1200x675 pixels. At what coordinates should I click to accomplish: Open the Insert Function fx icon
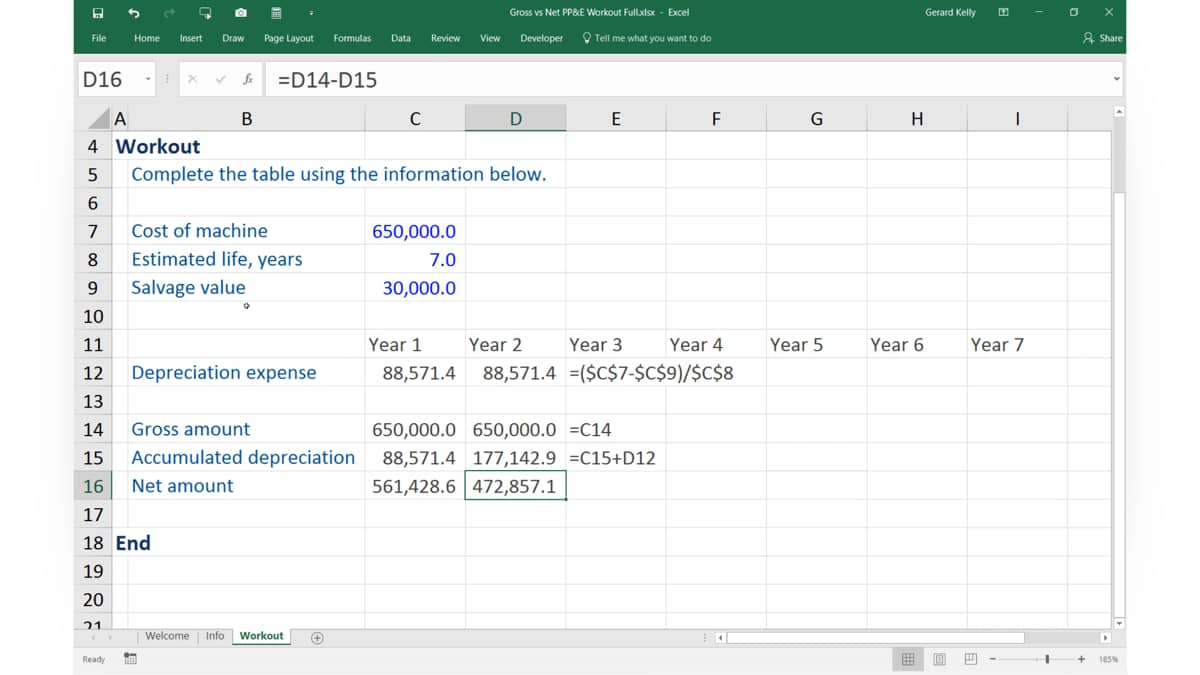pyautogui.click(x=246, y=80)
